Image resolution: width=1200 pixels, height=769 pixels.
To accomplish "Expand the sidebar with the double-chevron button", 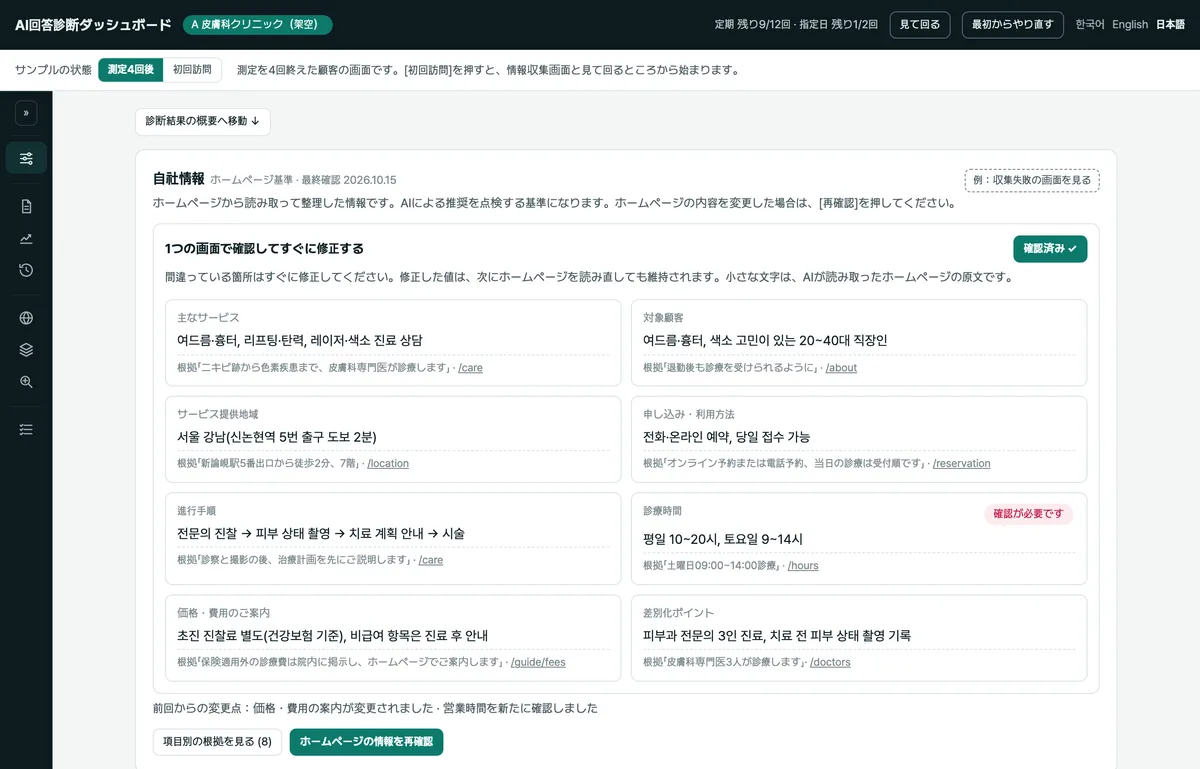I will tap(26, 113).
